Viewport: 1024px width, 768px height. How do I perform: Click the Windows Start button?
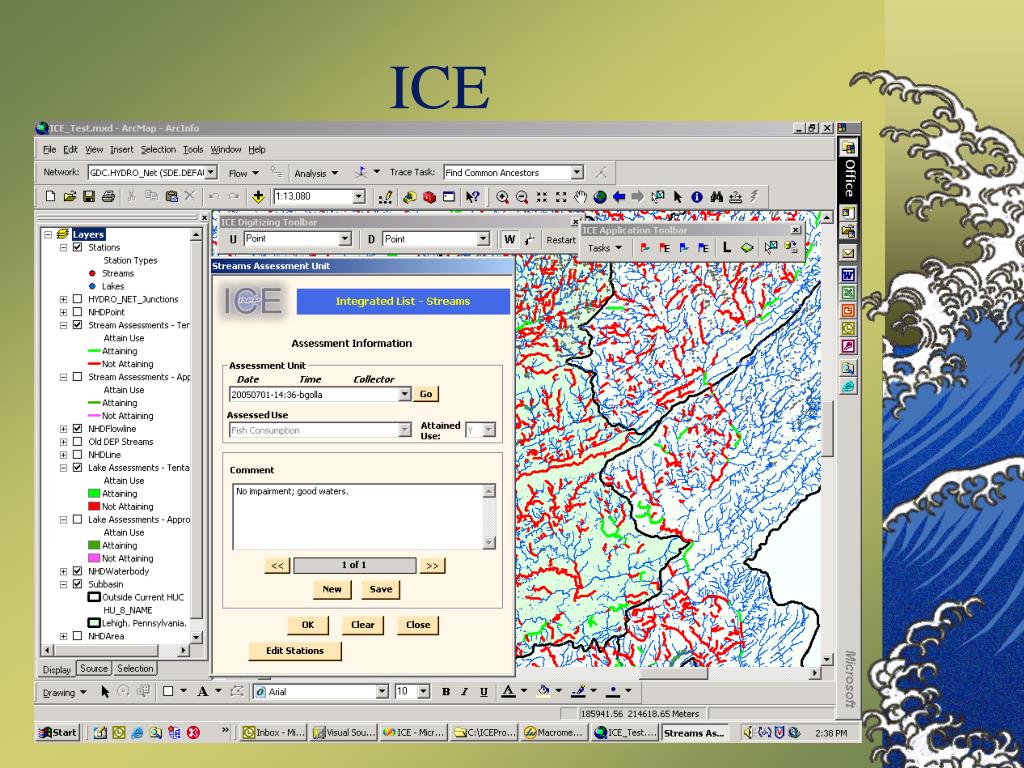point(57,733)
